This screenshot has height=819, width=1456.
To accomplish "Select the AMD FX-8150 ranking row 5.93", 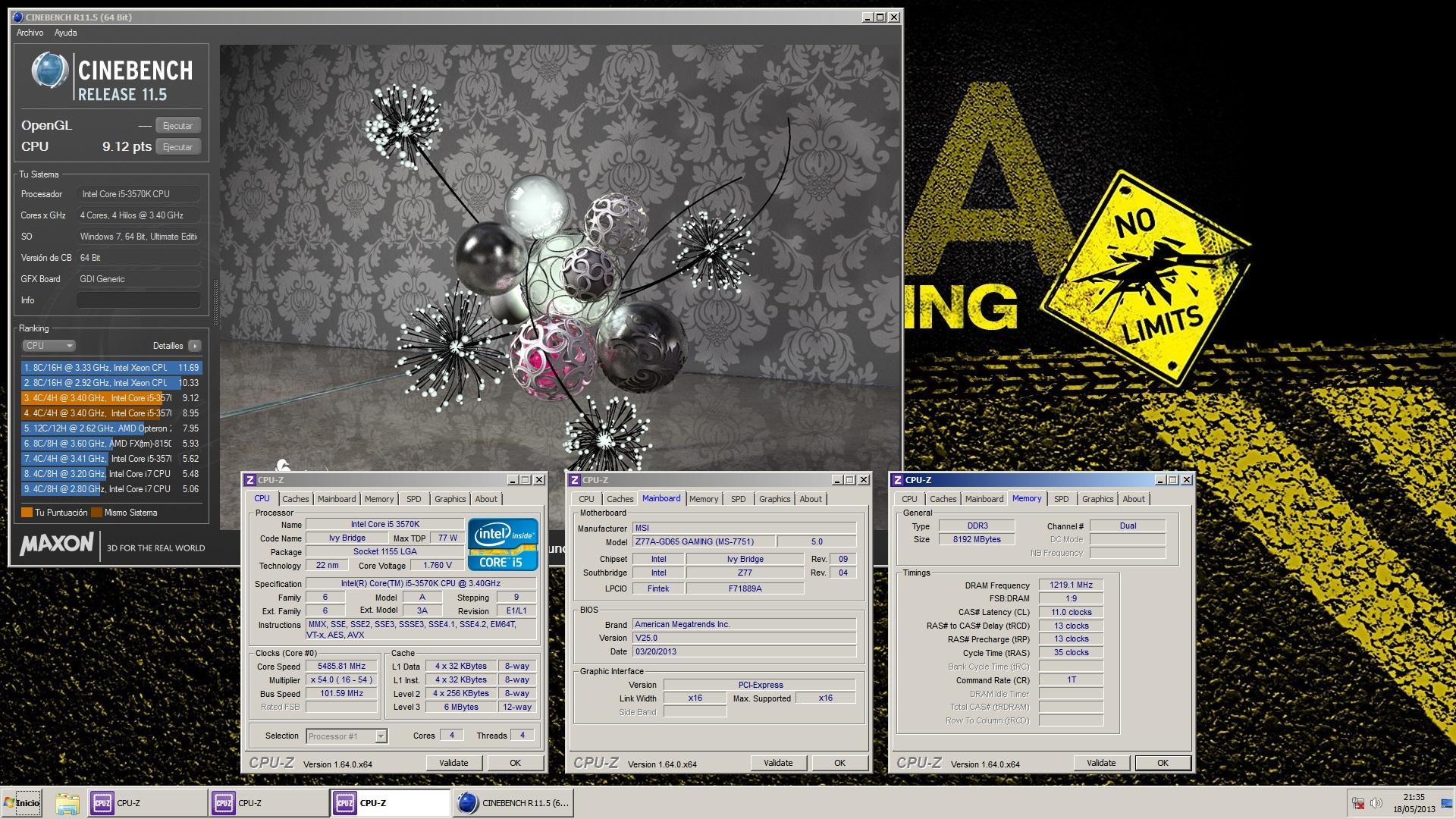I will [x=111, y=444].
